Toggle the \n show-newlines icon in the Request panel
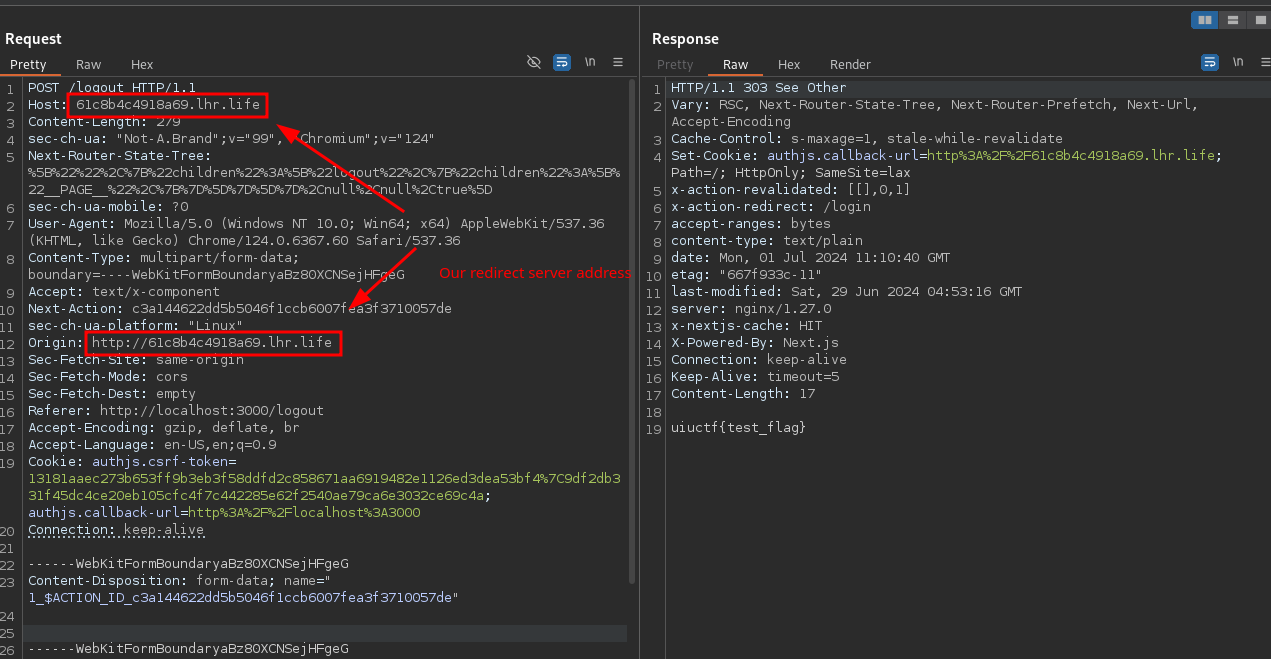This screenshot has height=659, width=1271. (590, 62)
